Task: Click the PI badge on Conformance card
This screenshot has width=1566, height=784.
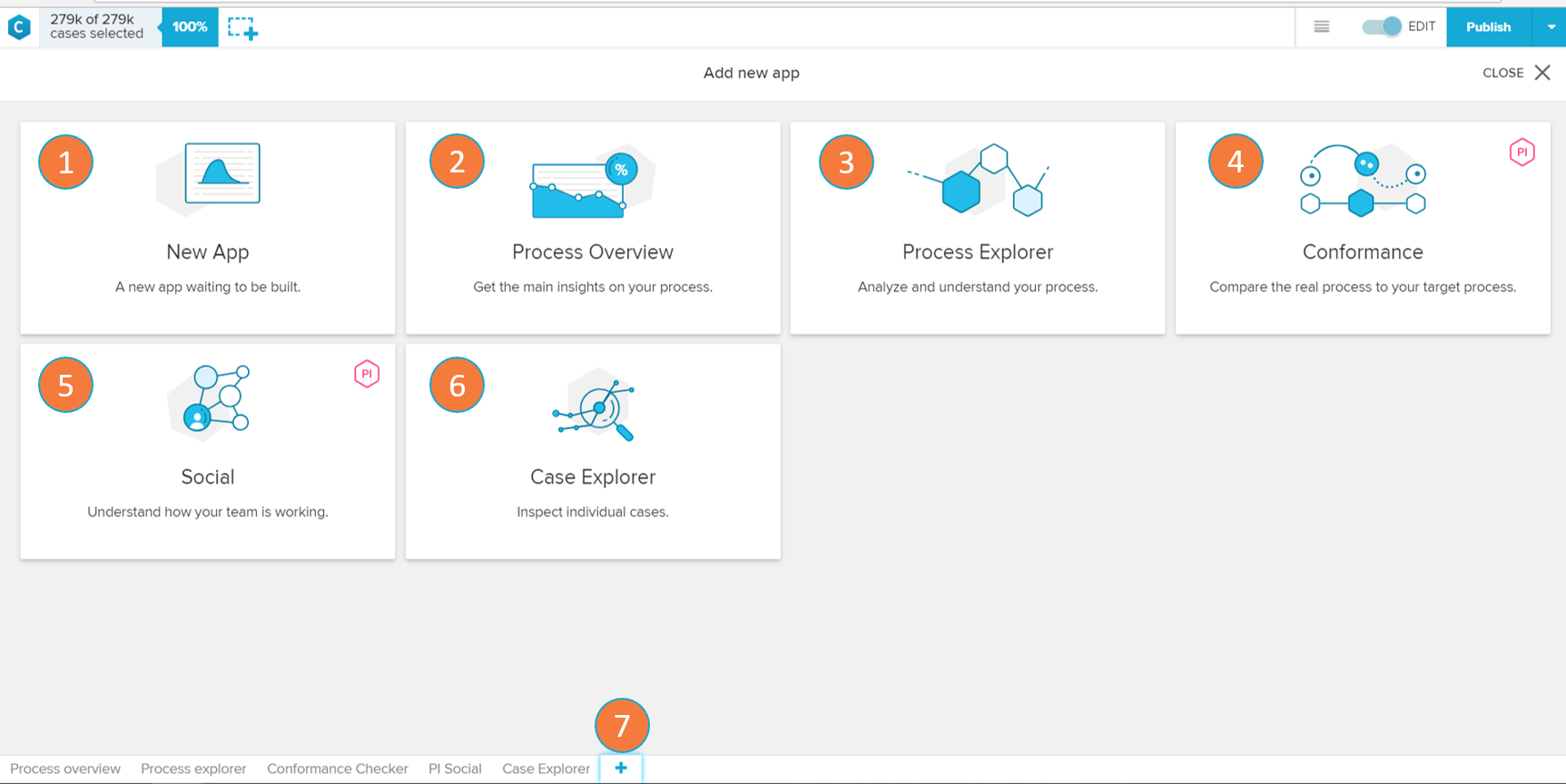Action: coord(1522,152)
